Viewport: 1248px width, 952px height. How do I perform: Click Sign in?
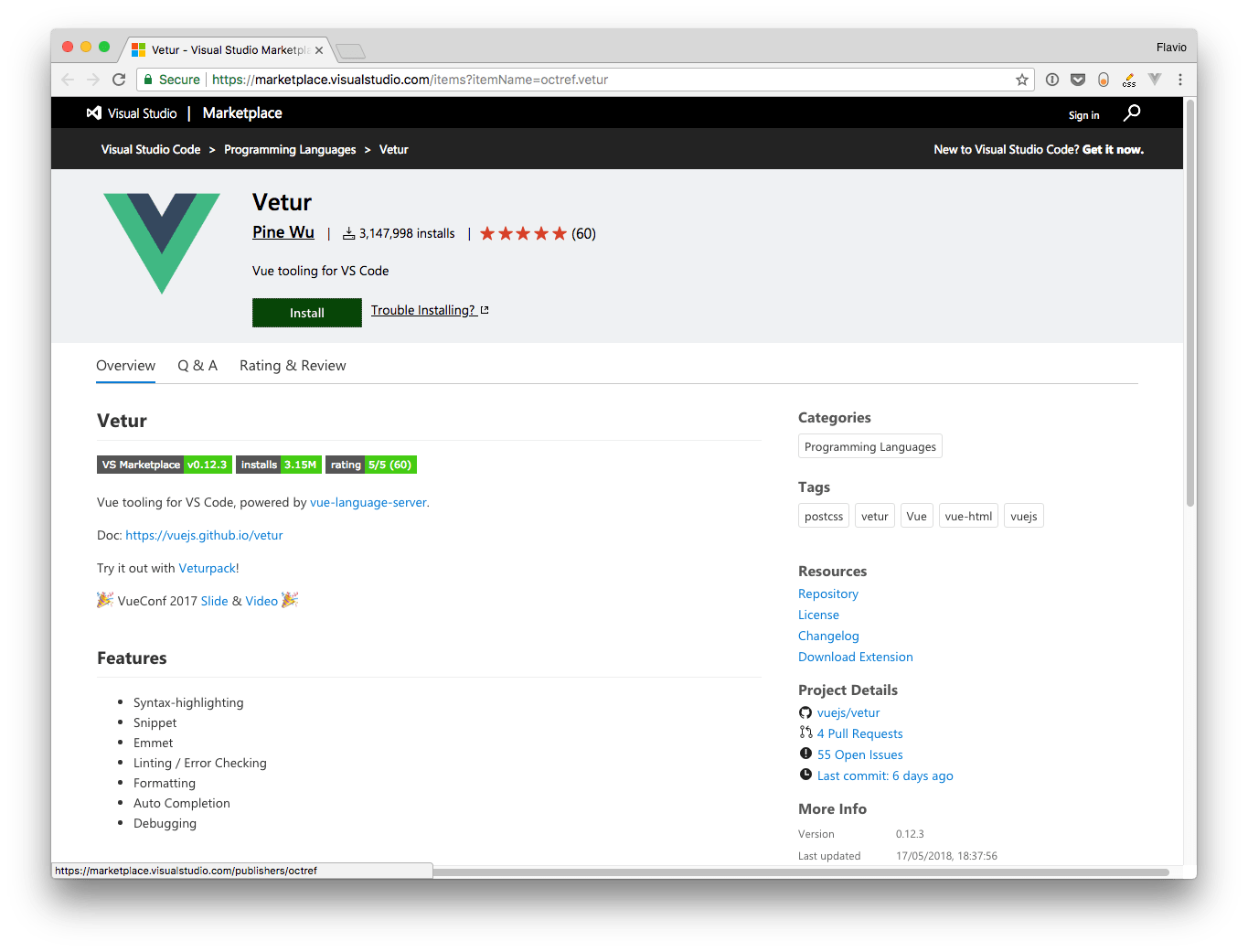click(x=1083, y=115)
